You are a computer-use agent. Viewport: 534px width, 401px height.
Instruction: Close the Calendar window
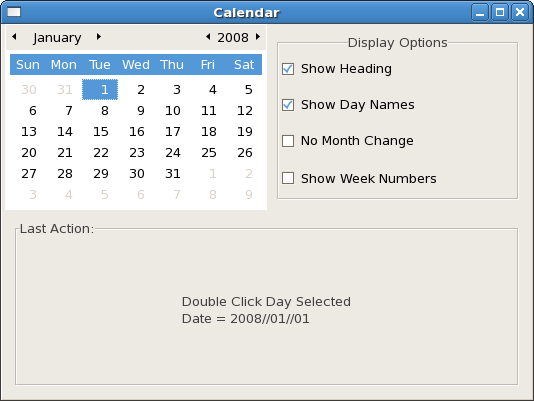(x=520, y=13)
